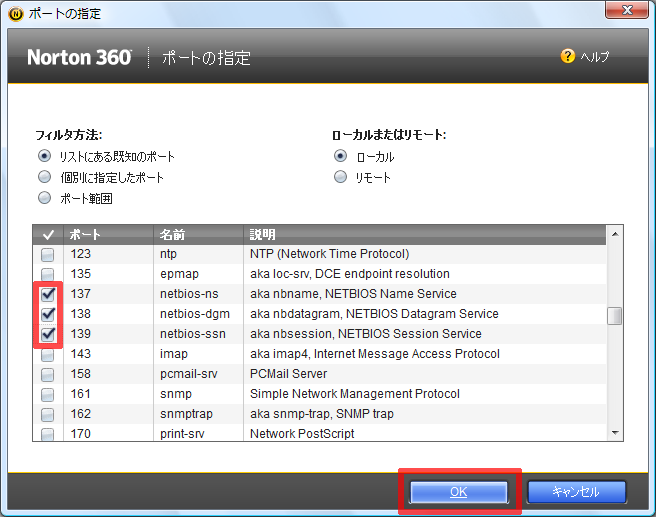Viewport: 656px width, 517px height.
Task: Check the port 143 imap checkbox
Action: [x=48, y=354]
